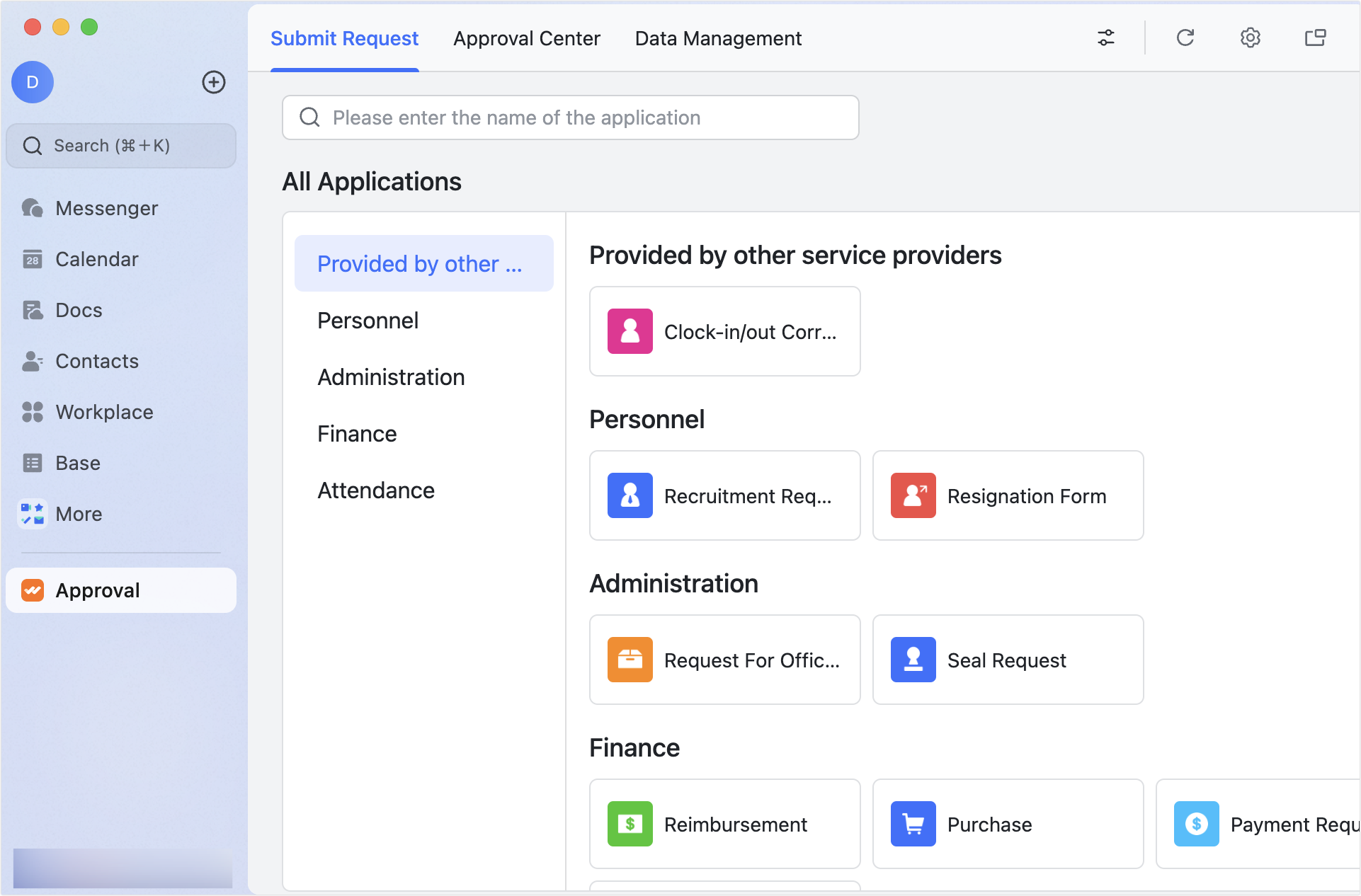1361x896 pixels.
Task: Open the Reimbursement request
Action: click(724, 824)
